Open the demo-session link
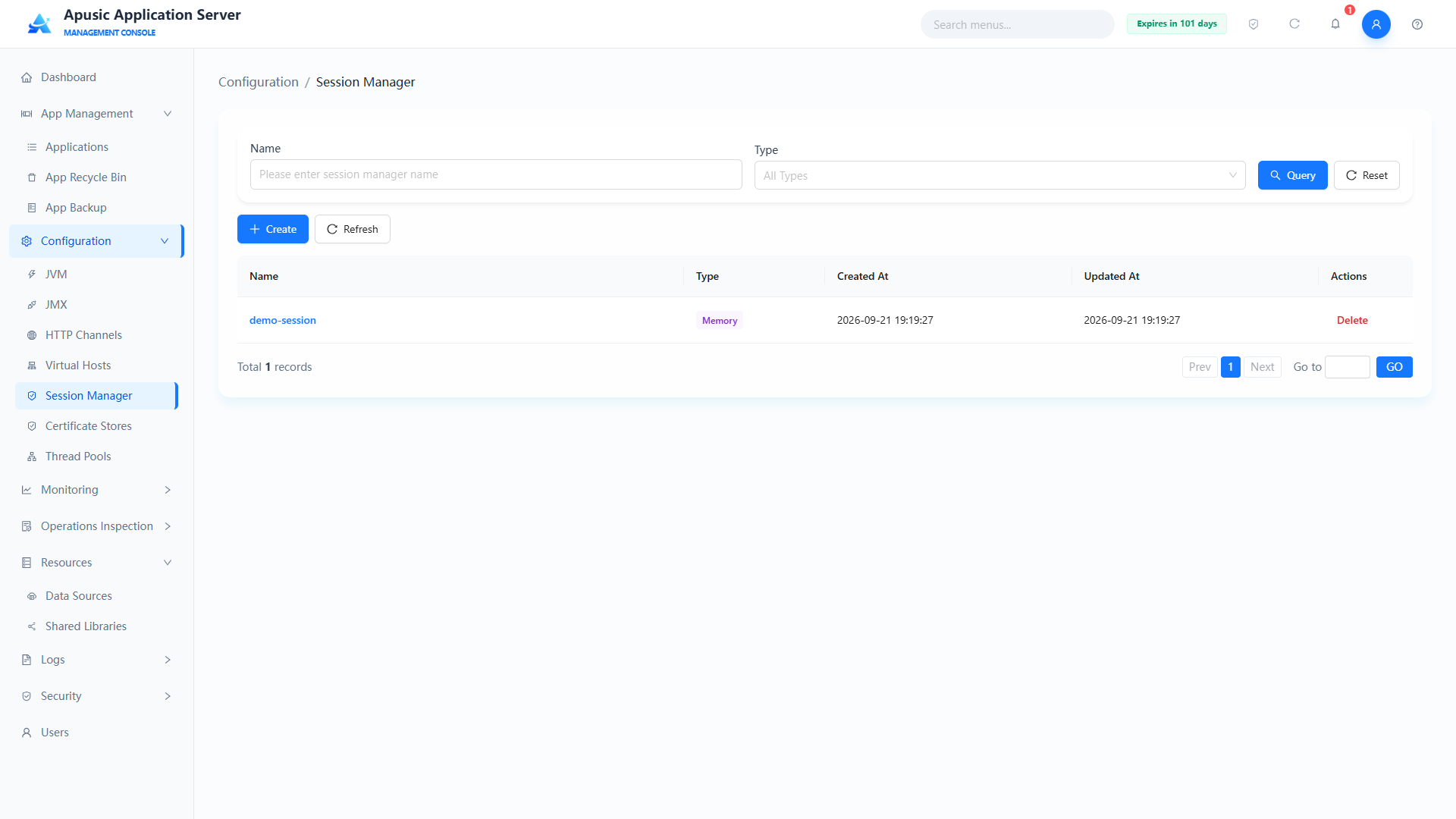The image size is (1456, 819). pos(283,320)
